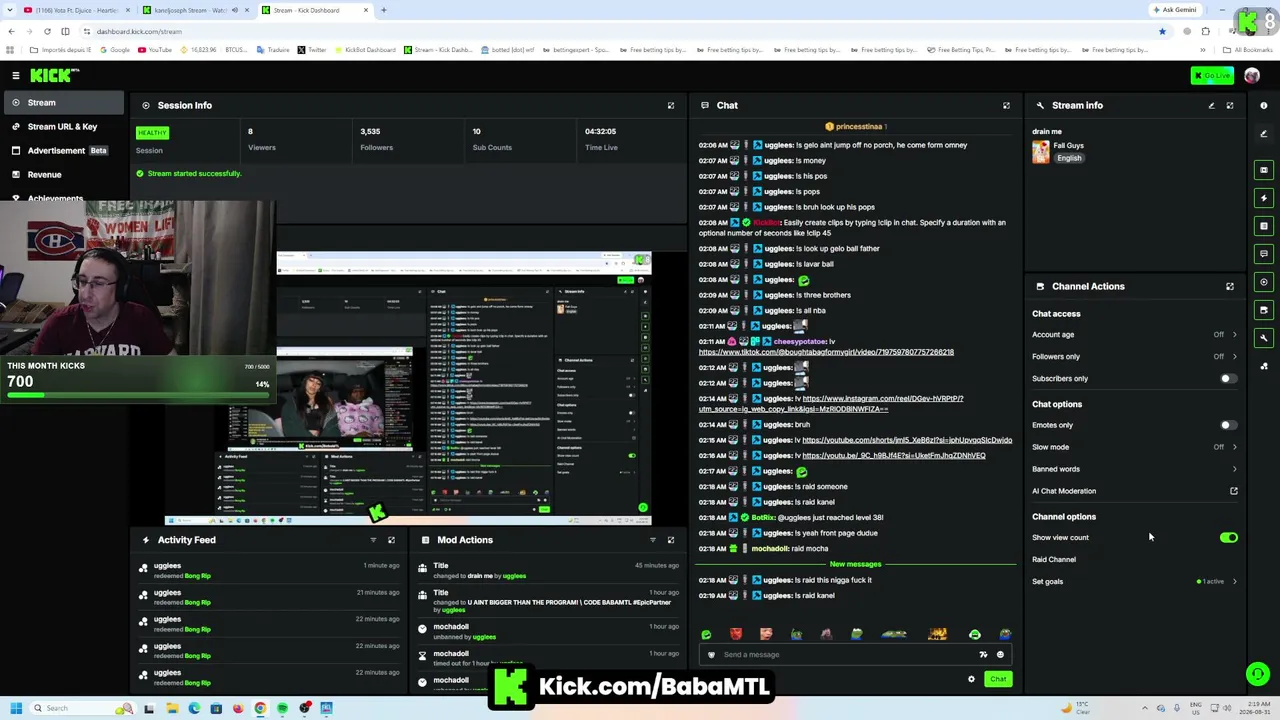The height and width of the screenshot is (720, 1280).
Task: Open the Instagram reel link in chat
Action: [x=831, y=404]
